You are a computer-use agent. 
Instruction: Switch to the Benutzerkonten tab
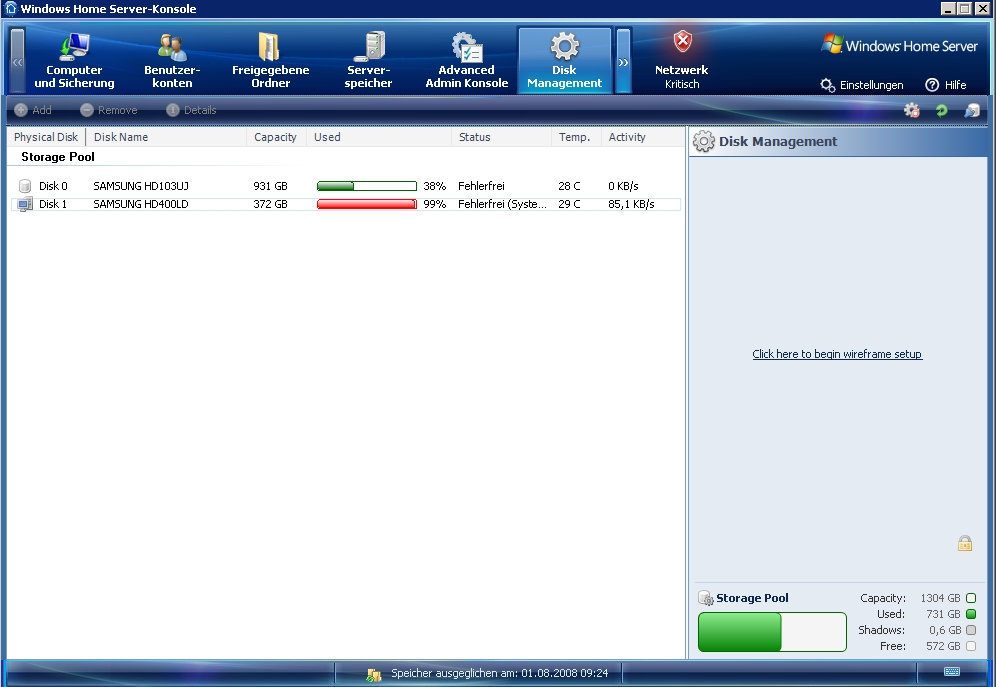(x=172, y=60)
